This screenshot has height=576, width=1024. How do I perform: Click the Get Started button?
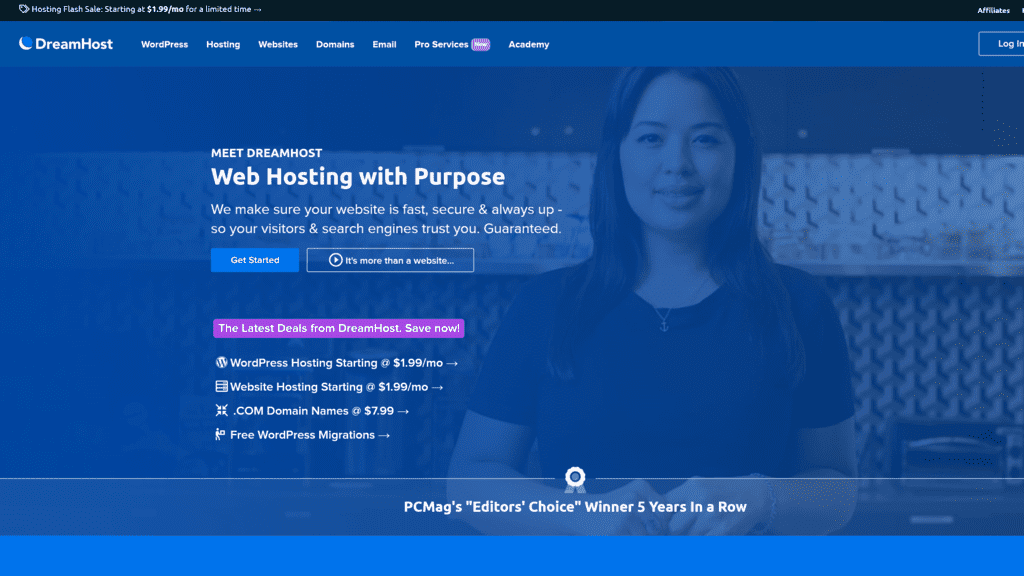click(255, 260)
